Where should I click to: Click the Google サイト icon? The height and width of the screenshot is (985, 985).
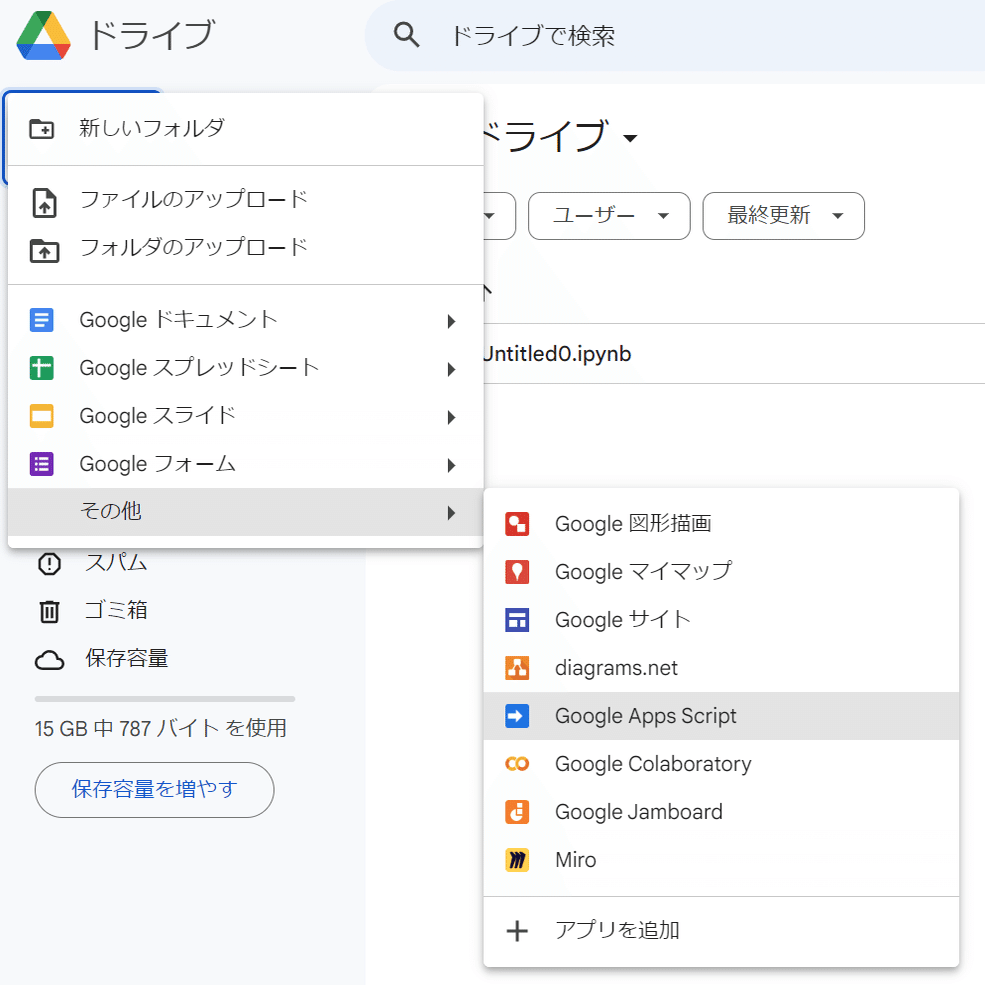tap(517, 620)
